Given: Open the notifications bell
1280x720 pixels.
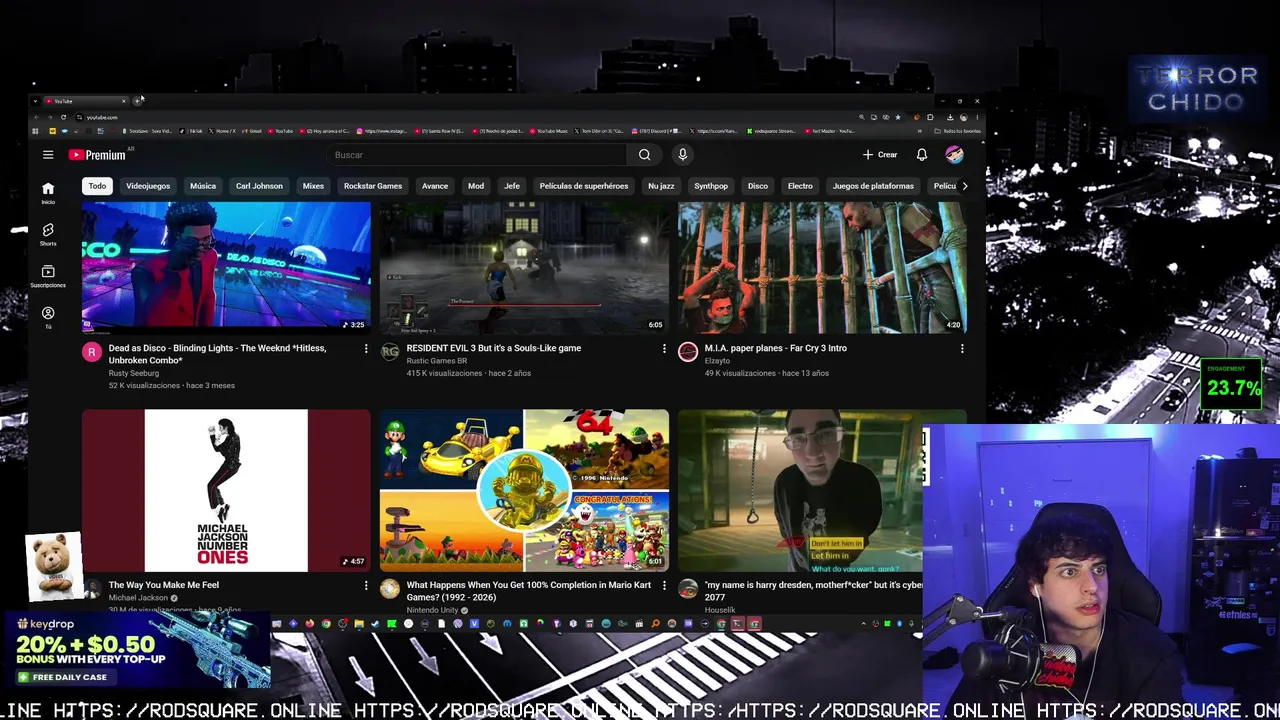Looking at the screenshot, I should pos(922,155).
